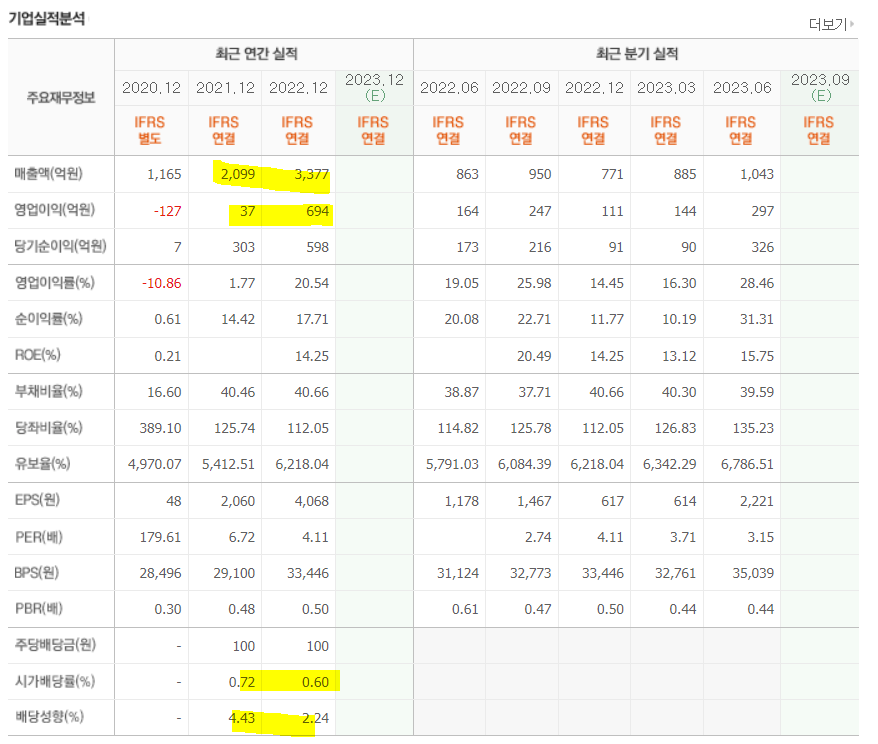The height and width of the screenshot is (744, 878).
Task: Click the 2023.03 quarter column header
Action: [666, 88]
